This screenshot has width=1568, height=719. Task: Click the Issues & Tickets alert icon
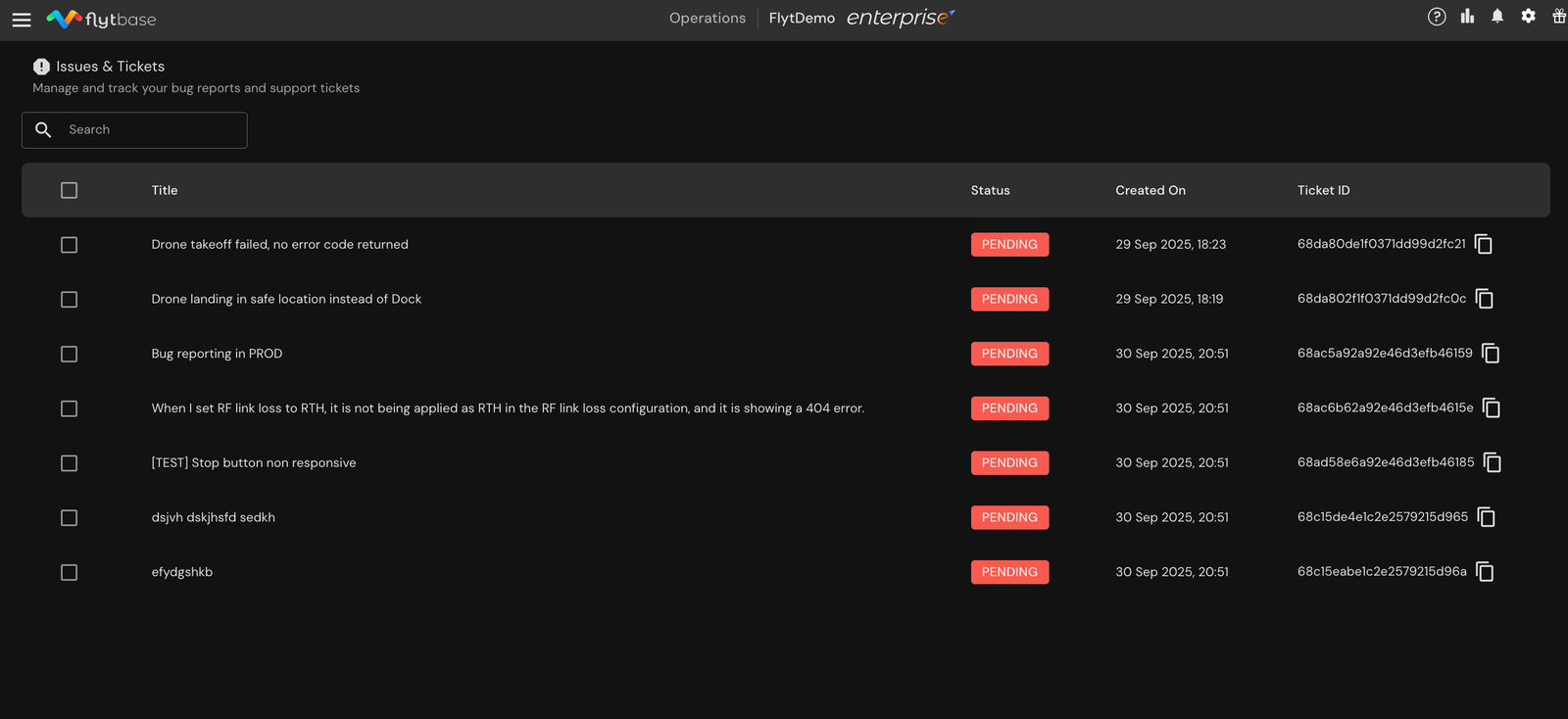pos(41,67)
